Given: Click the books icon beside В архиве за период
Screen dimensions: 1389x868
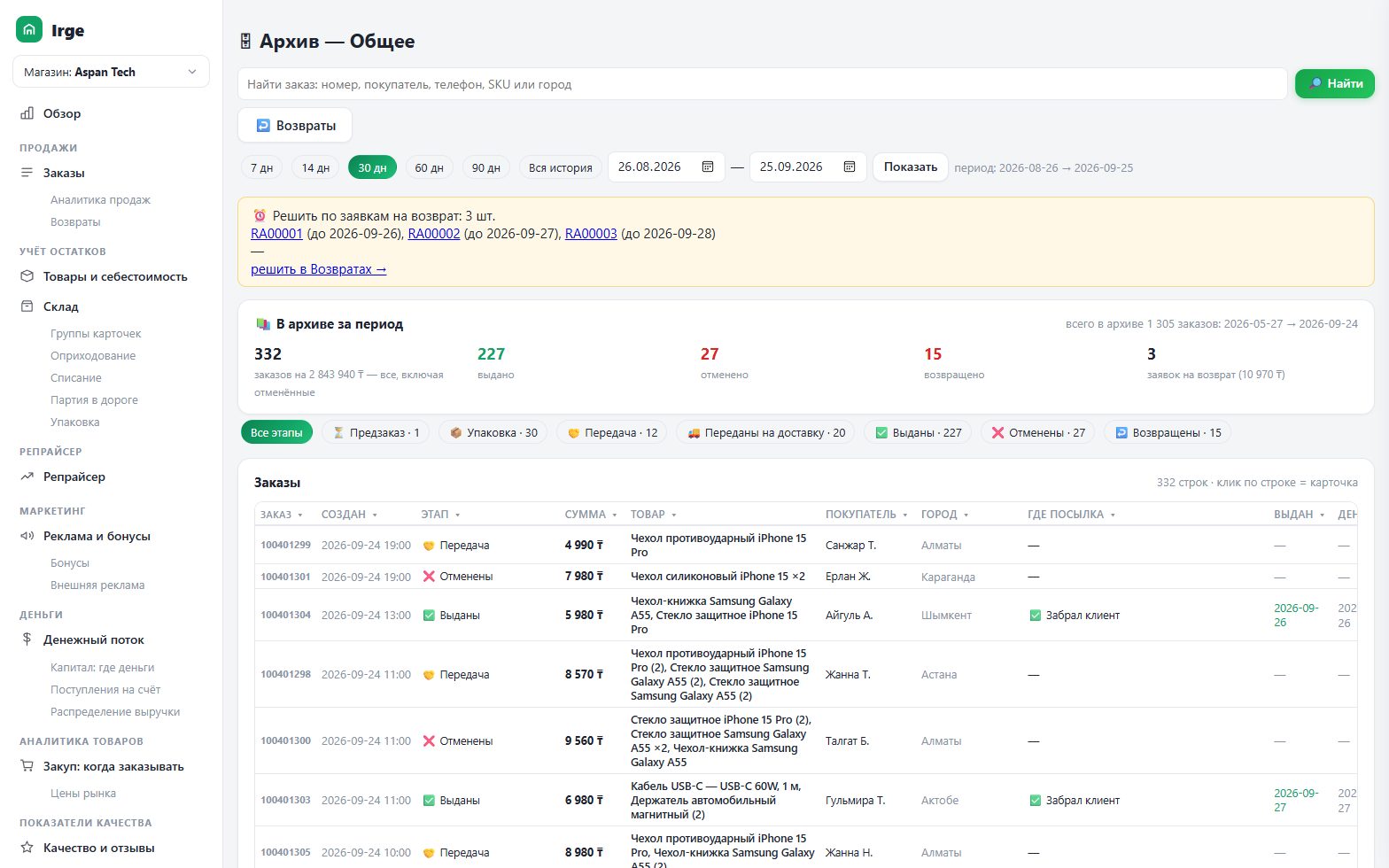Looking at the screenshot, I should [263, 324].
